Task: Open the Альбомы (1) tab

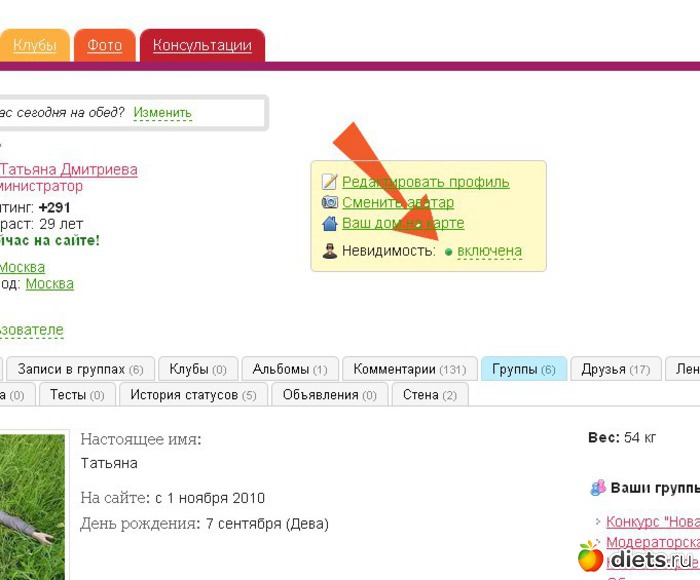Action: pyautogui.click(x=289, y=369)
